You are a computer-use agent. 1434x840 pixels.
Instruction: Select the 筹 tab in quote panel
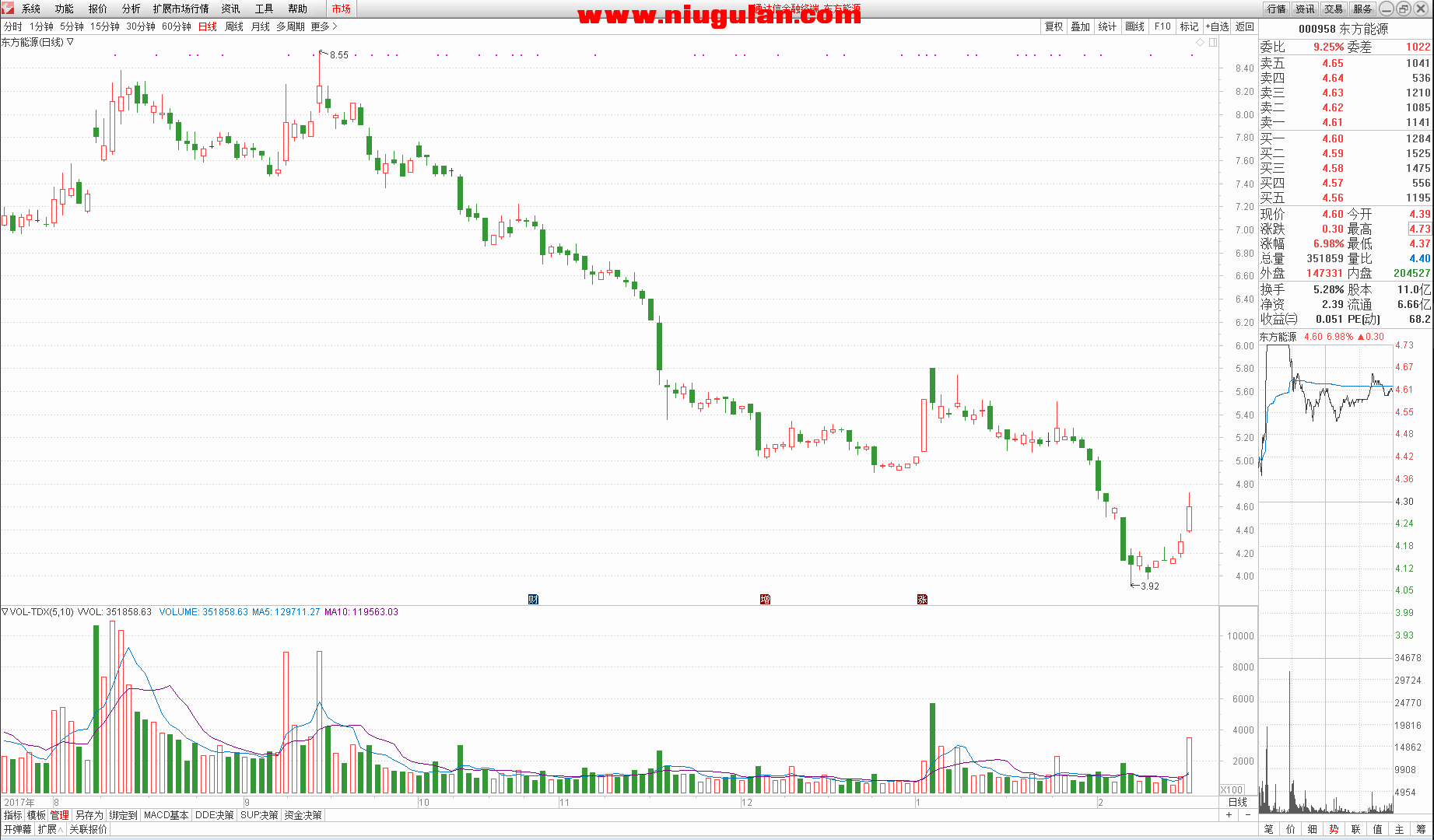pyautogui.click(x=1422, y=829)
